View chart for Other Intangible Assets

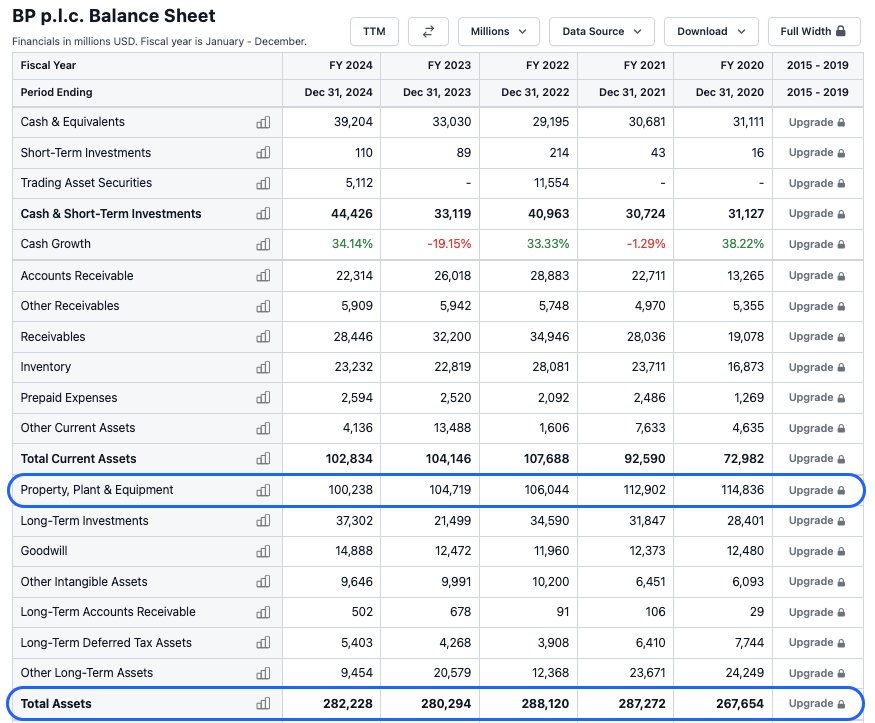[263, 582]
